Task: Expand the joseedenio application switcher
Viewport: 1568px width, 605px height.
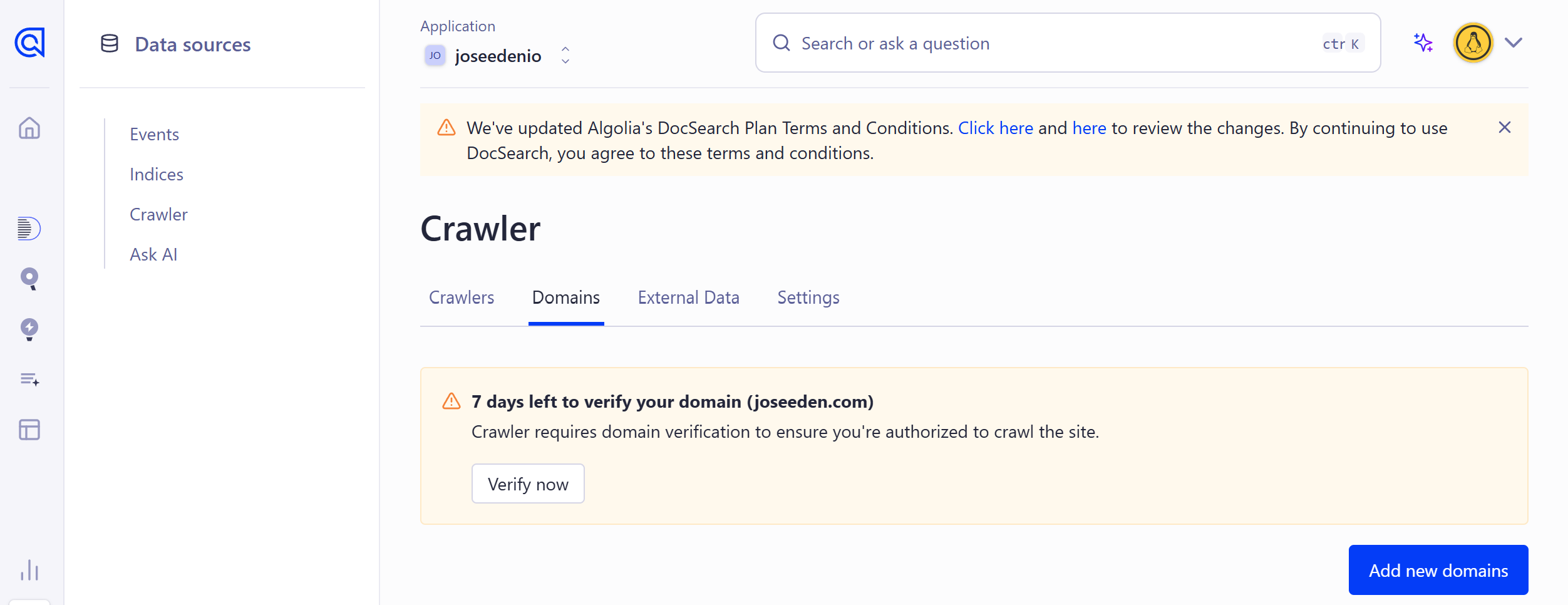Action: pyautogui.click(x=498, y=56)
